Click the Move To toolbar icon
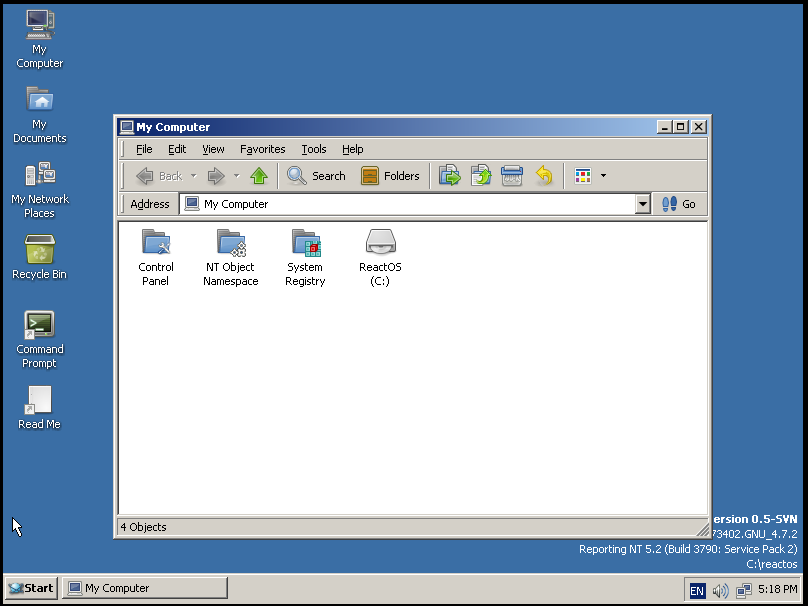Screen dimensions: 808x606 coord(449,176)
